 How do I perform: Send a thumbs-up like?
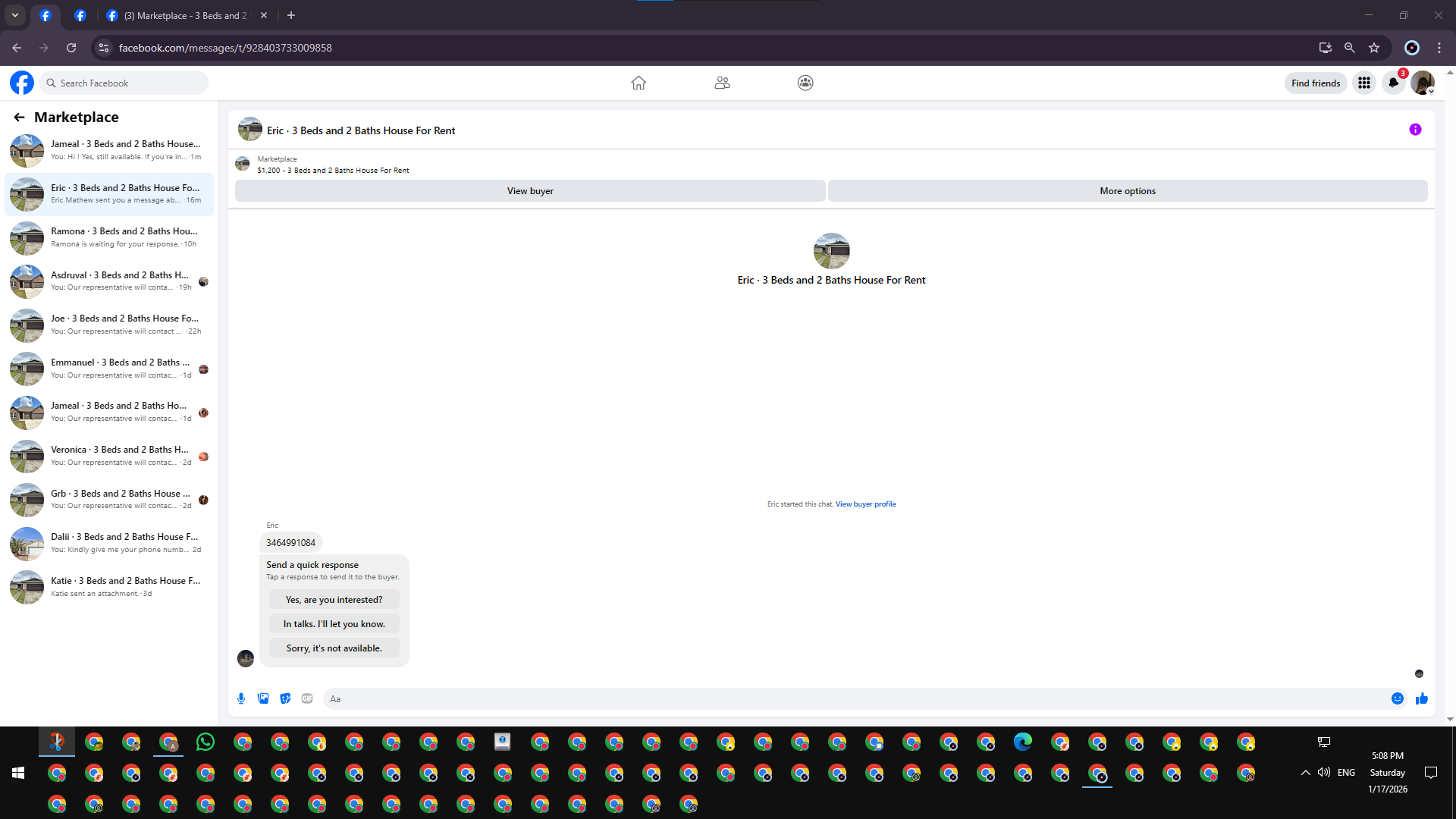[x=1422, y=698]
